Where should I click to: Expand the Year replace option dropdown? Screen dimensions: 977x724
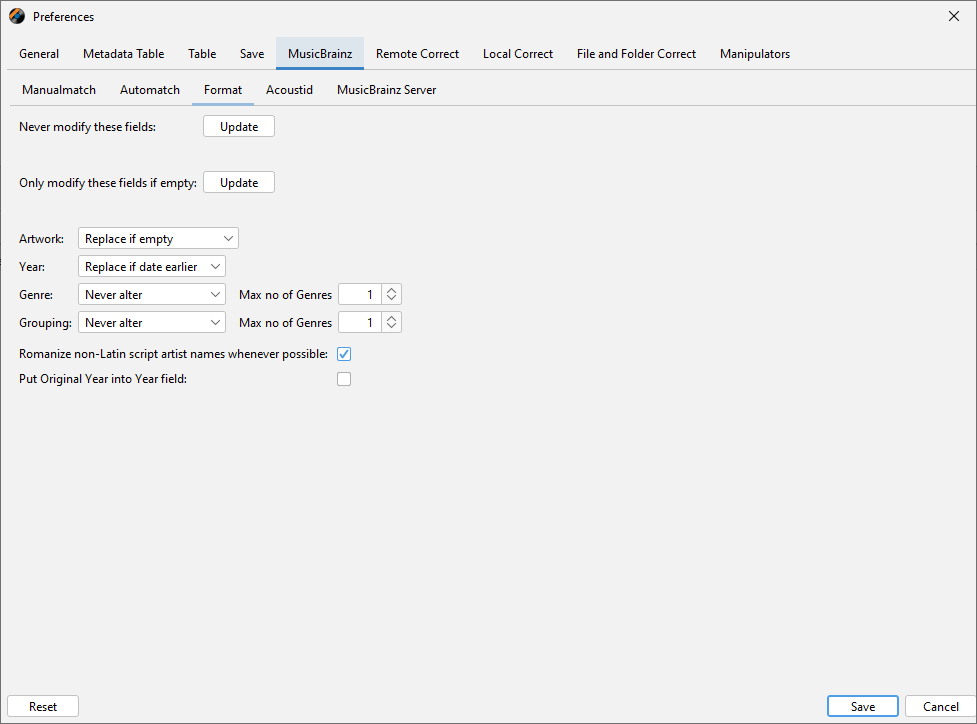(152, 267)
